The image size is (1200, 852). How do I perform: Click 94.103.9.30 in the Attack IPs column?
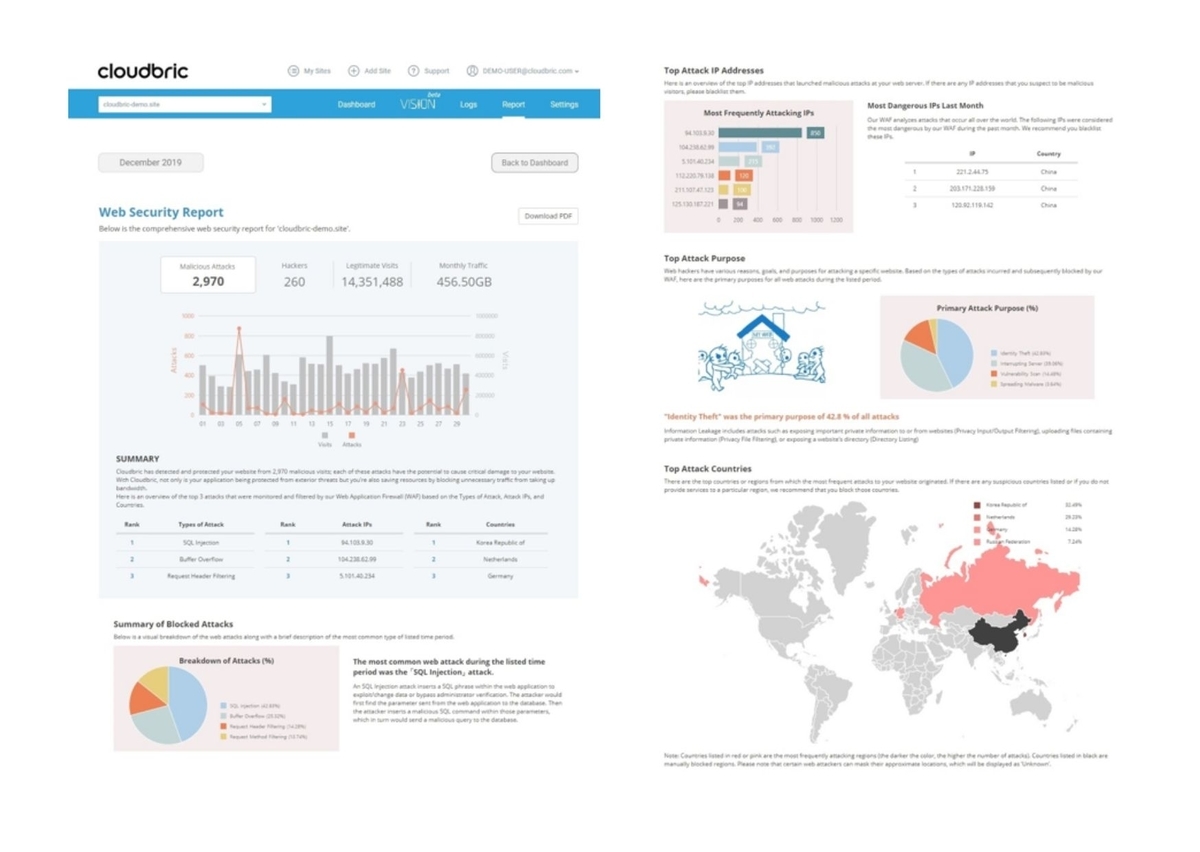[x=358, y=543]
